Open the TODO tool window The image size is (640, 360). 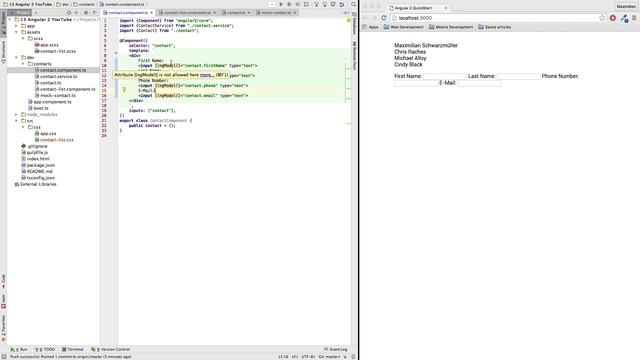pyautogui.click(x=45, y=349)
